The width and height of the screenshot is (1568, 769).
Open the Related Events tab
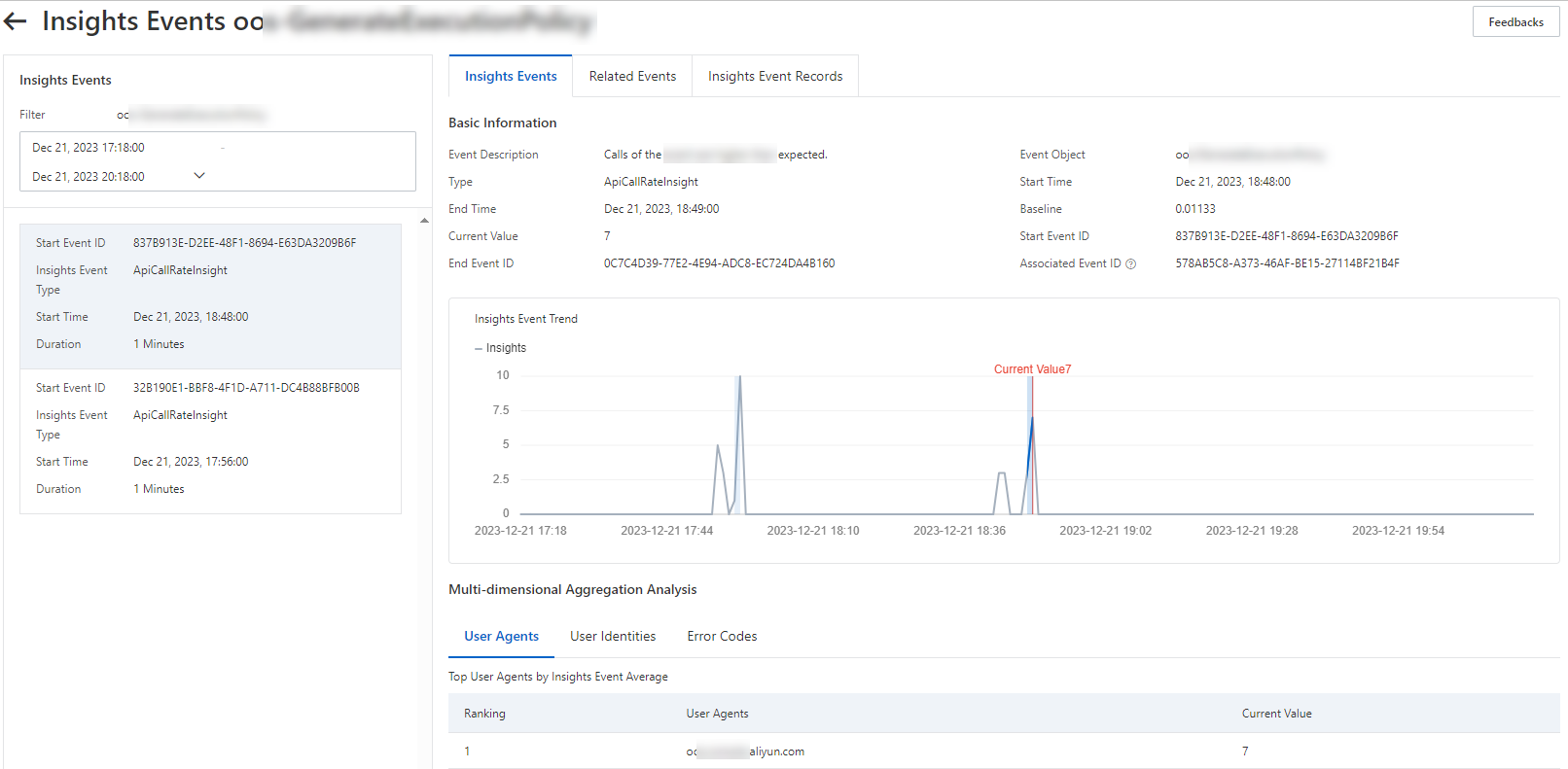coord(632,76)
